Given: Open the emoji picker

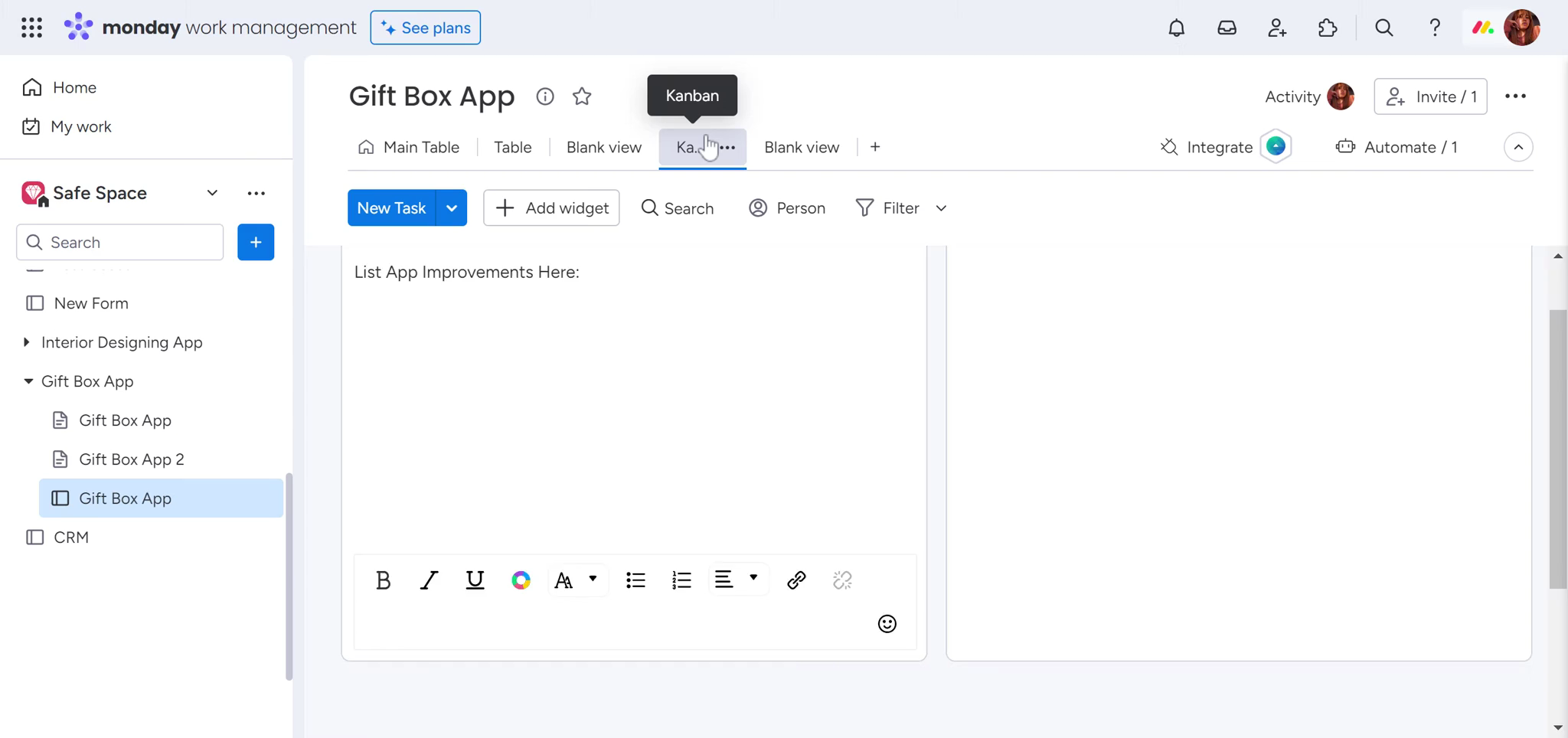Looking at the screenshot, I should click(887, 624).
